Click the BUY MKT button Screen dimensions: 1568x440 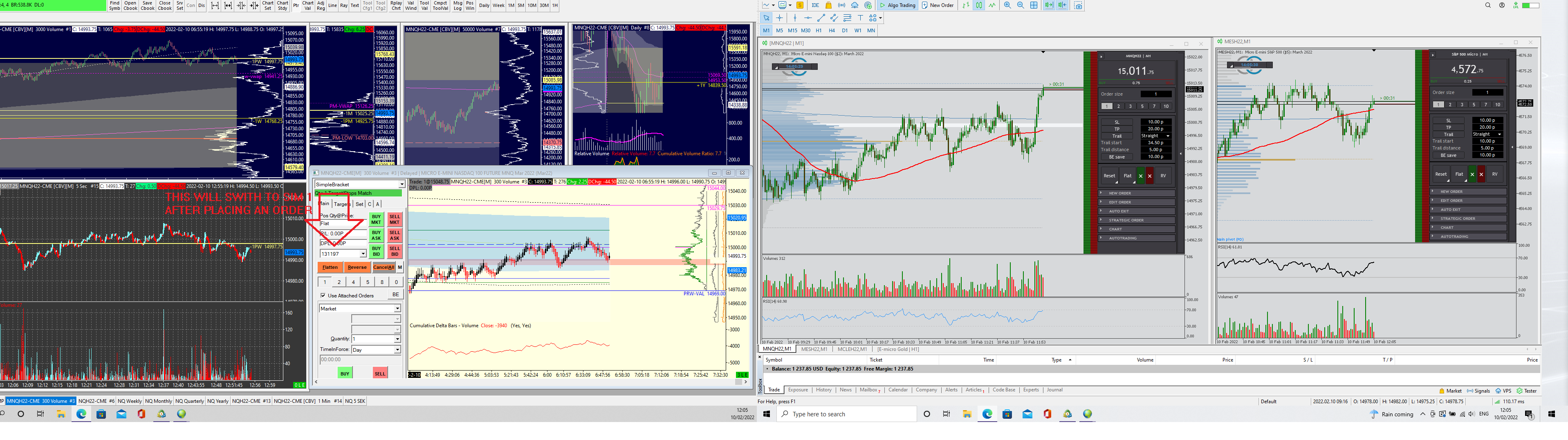click(x=376, y=219)
